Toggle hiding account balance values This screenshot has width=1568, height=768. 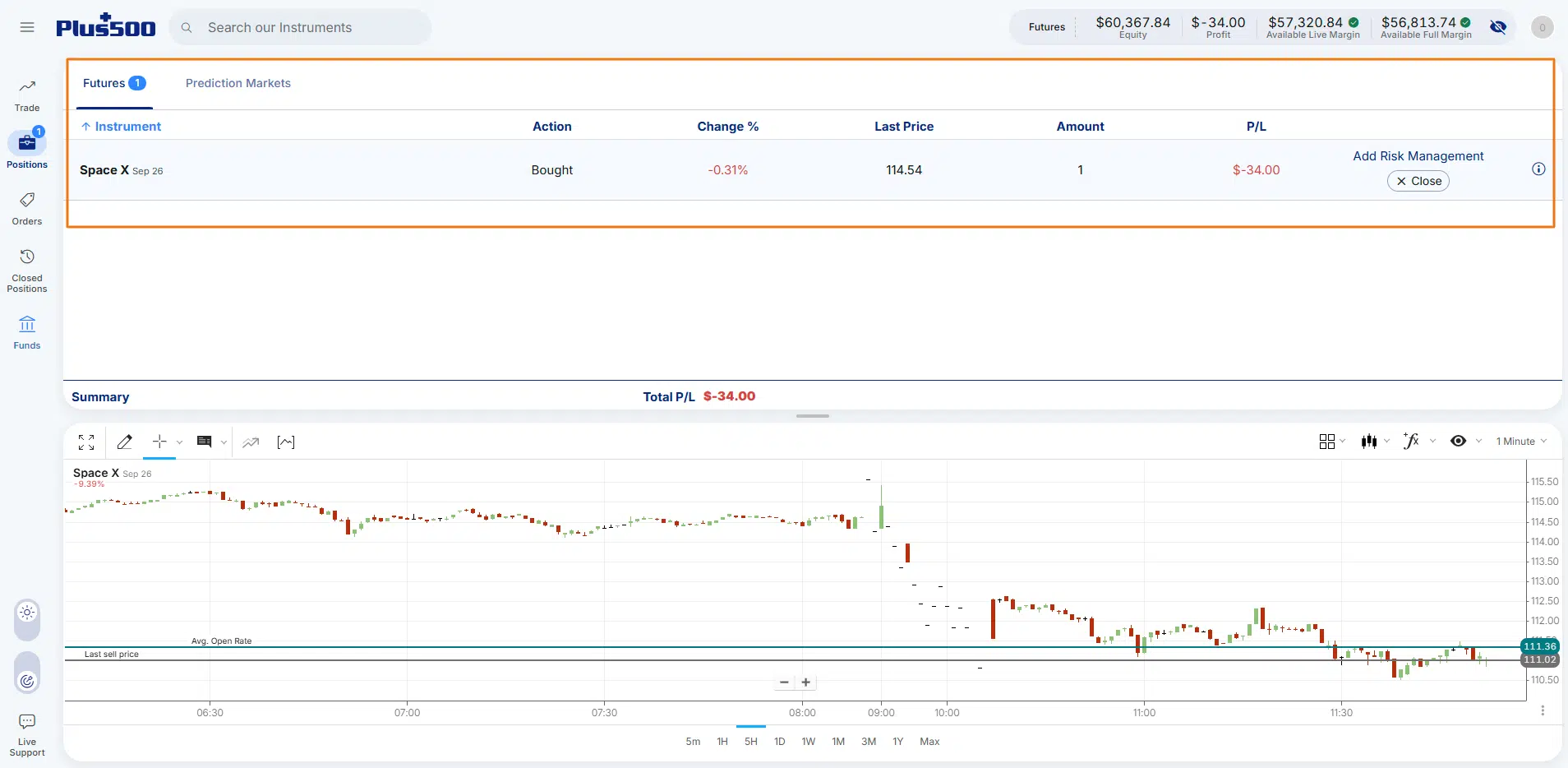(x=1498, y=27)
